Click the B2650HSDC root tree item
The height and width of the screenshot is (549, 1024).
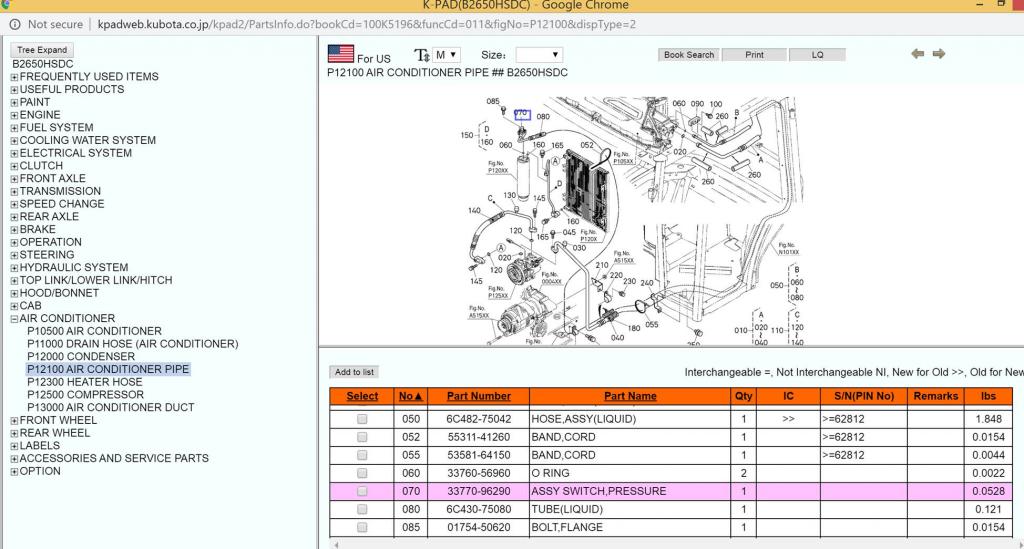tap(42, 64)
